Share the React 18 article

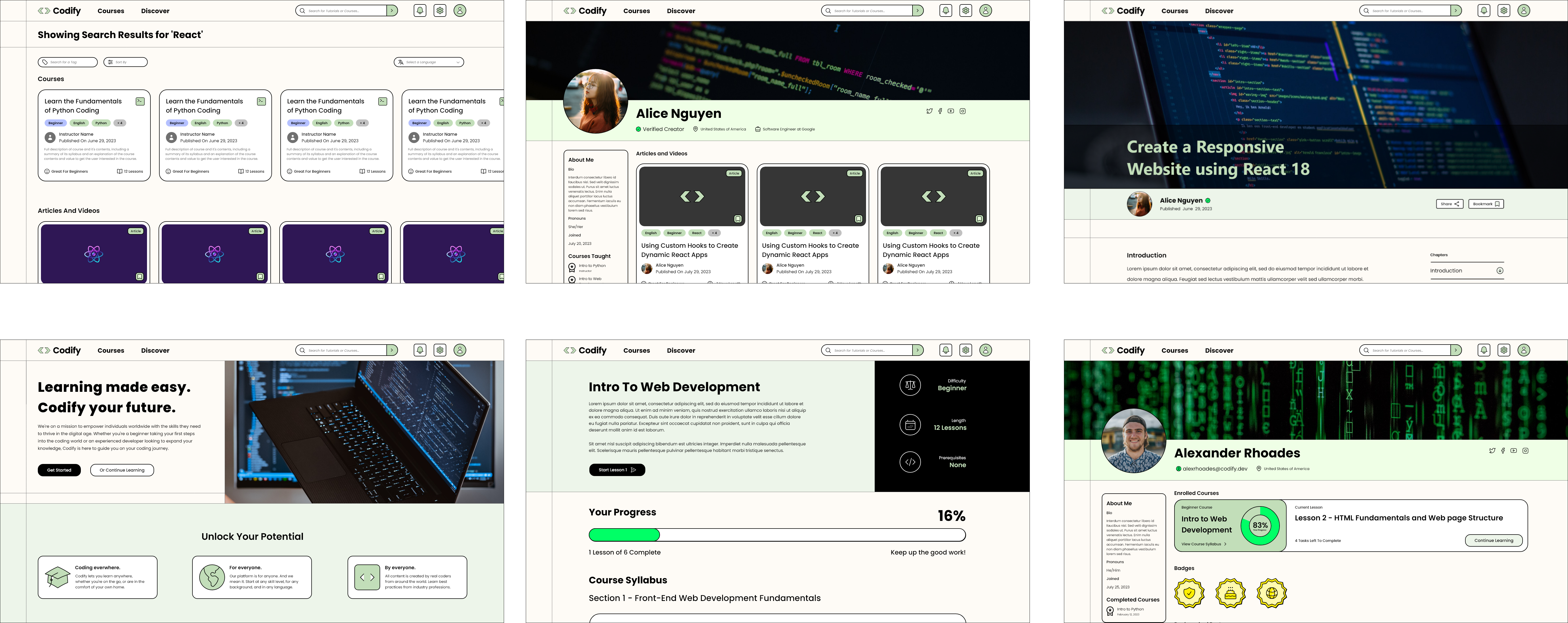(1449, 204)
